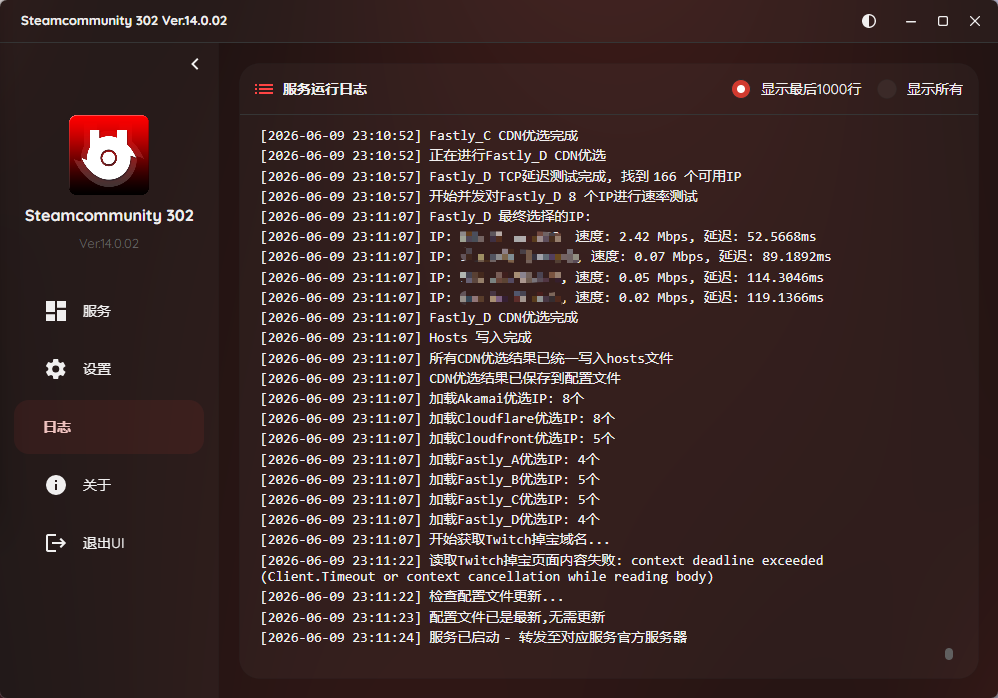Viewport: 998px width, 698px height.
Task: Open the 服务 page via grid icon
Action: pos(56,311)
